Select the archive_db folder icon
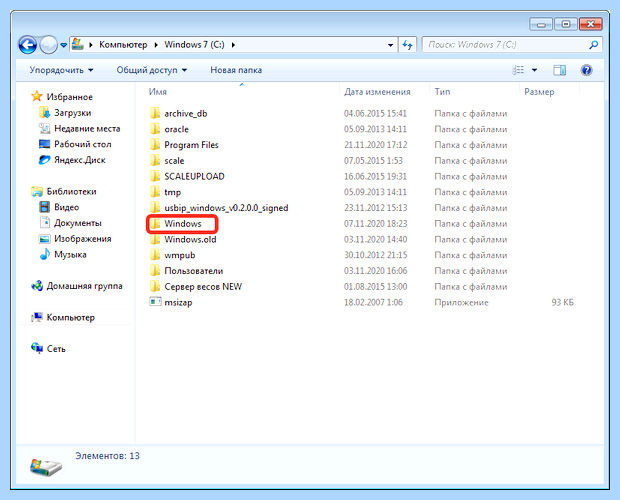Viewport: 620px width, 500px height. (155, 113)
